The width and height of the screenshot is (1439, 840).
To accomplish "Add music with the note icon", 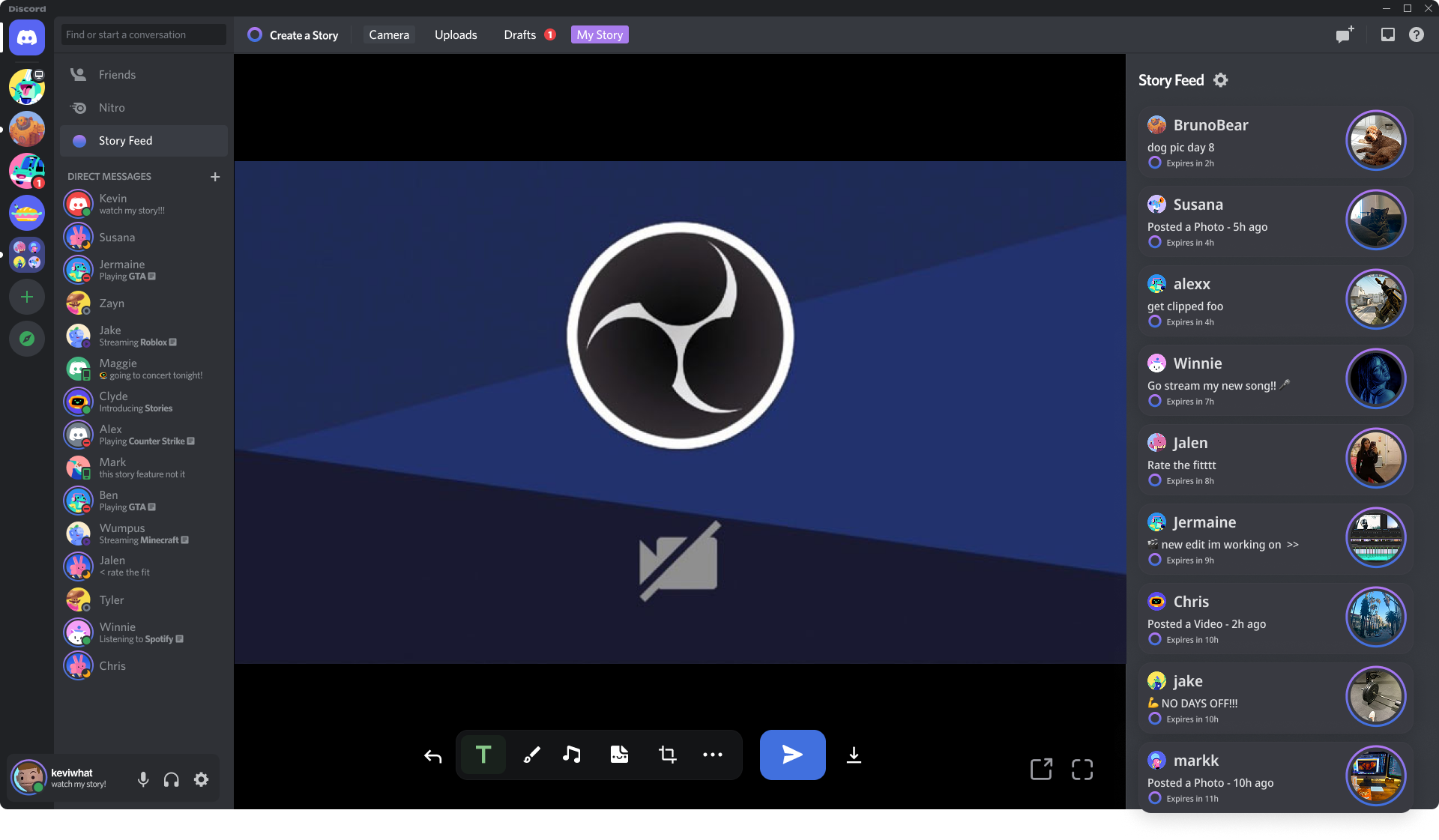I will pyautogui.click(x=572, y=755).
